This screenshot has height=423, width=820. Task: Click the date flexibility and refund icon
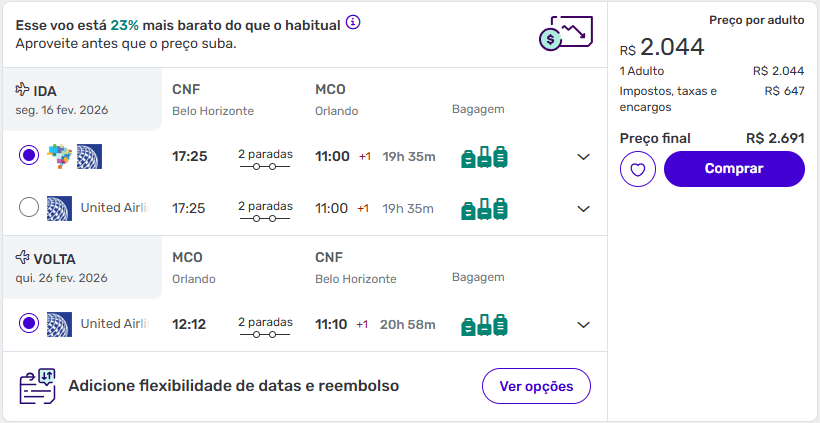[x=38, y=386]
